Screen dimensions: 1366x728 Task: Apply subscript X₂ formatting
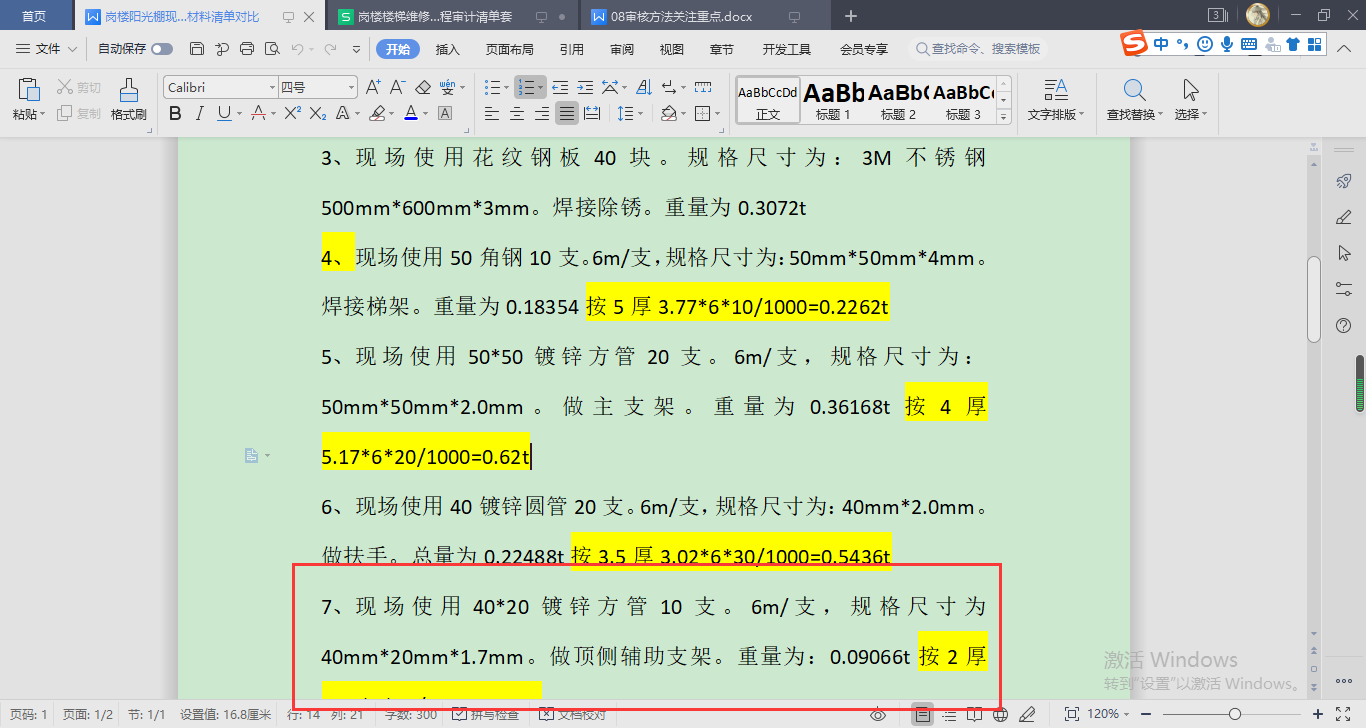tap(318, 113)
